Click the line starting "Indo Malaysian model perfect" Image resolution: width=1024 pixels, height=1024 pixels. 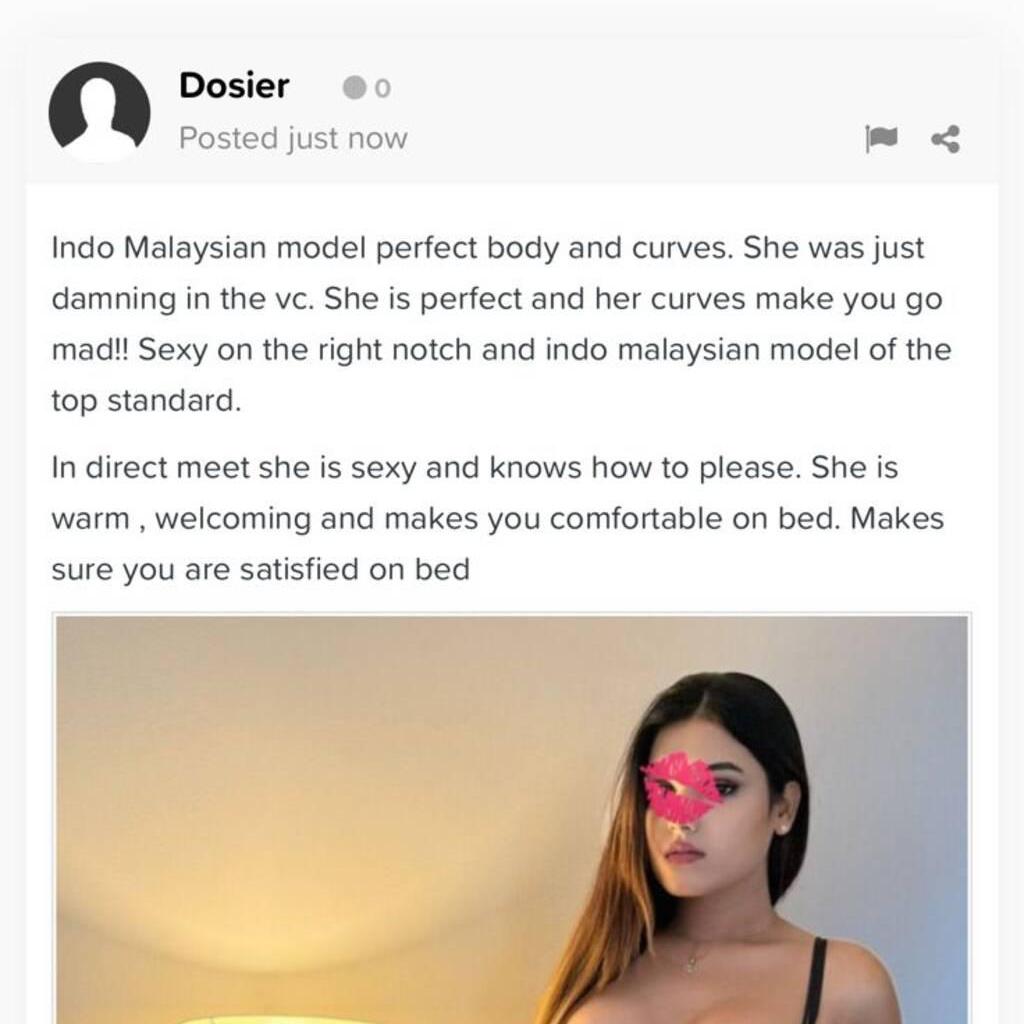coord(487,248)
